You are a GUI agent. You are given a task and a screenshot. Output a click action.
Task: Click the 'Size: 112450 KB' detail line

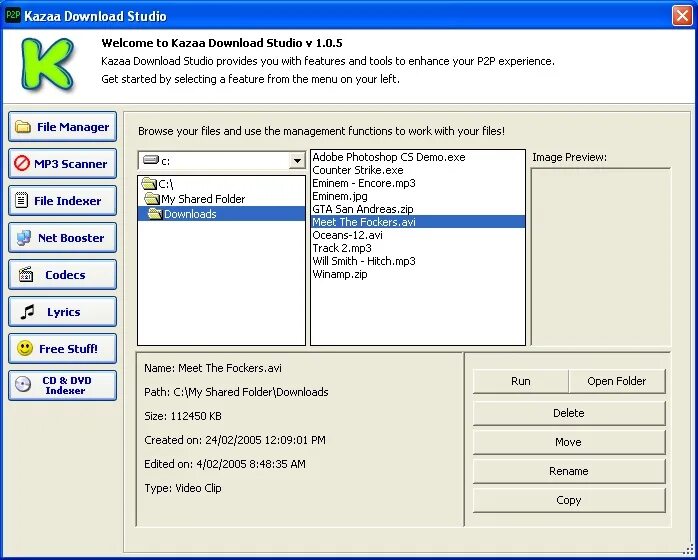point(183,416)
